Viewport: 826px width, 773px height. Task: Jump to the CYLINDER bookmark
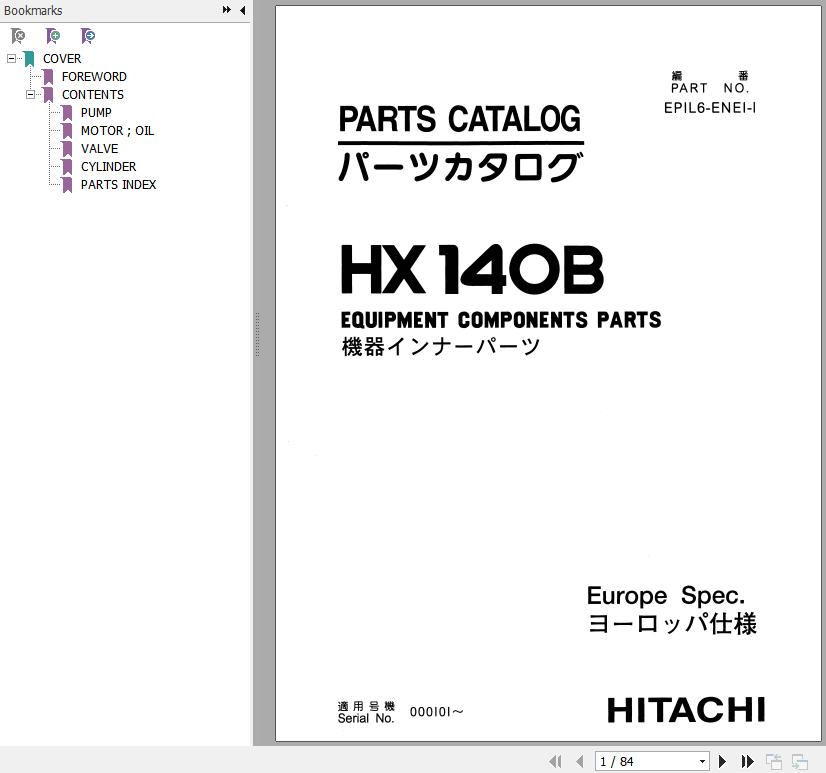(x=109, y=167)
